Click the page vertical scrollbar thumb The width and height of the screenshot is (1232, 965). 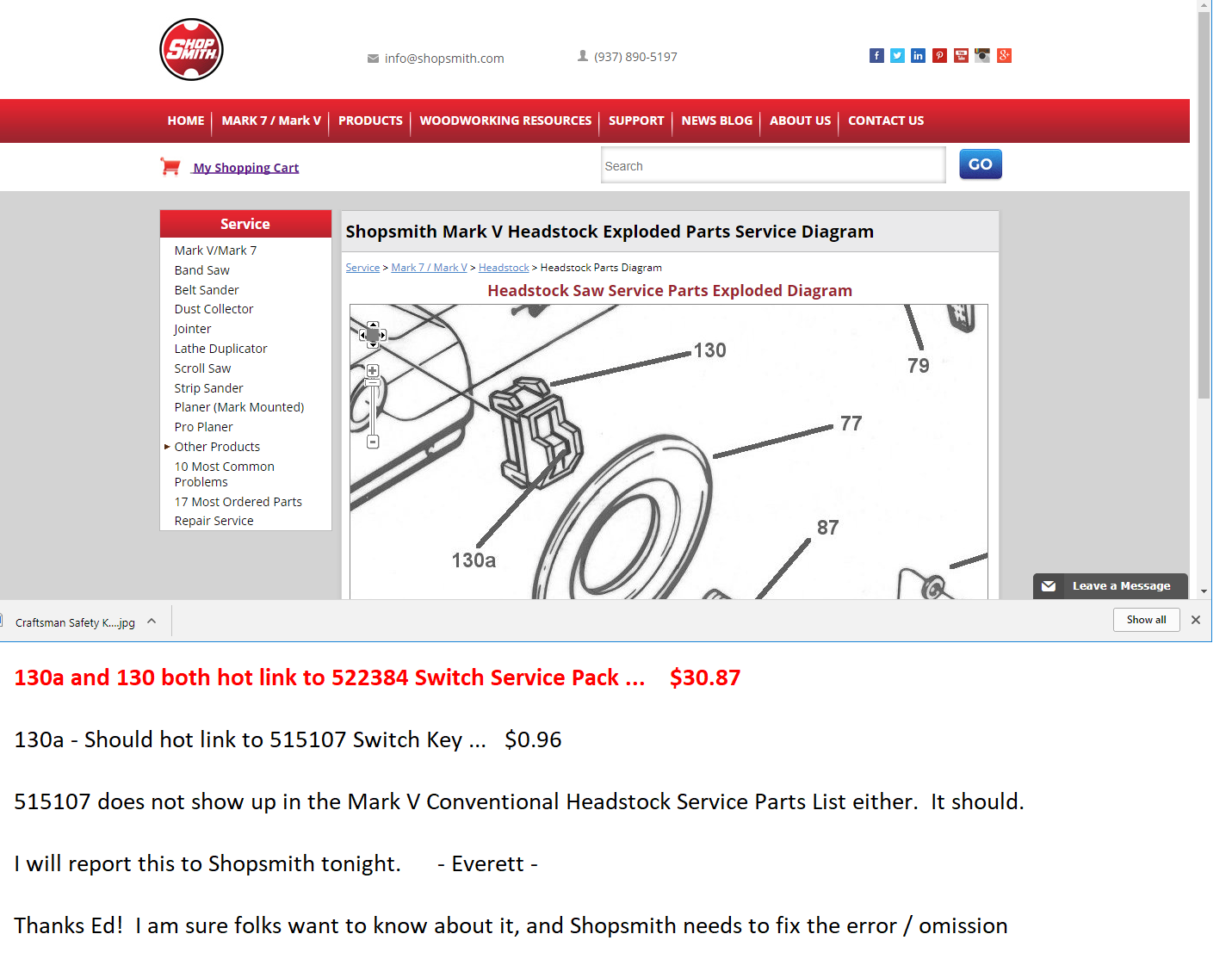[1204, 205]
